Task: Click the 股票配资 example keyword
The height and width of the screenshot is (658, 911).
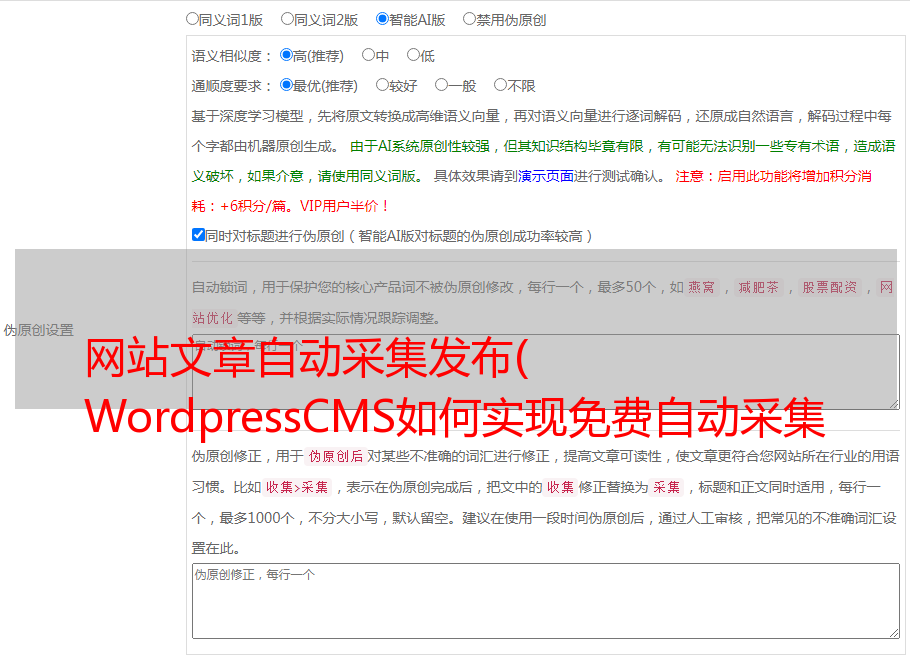Action: coord(830,287)
